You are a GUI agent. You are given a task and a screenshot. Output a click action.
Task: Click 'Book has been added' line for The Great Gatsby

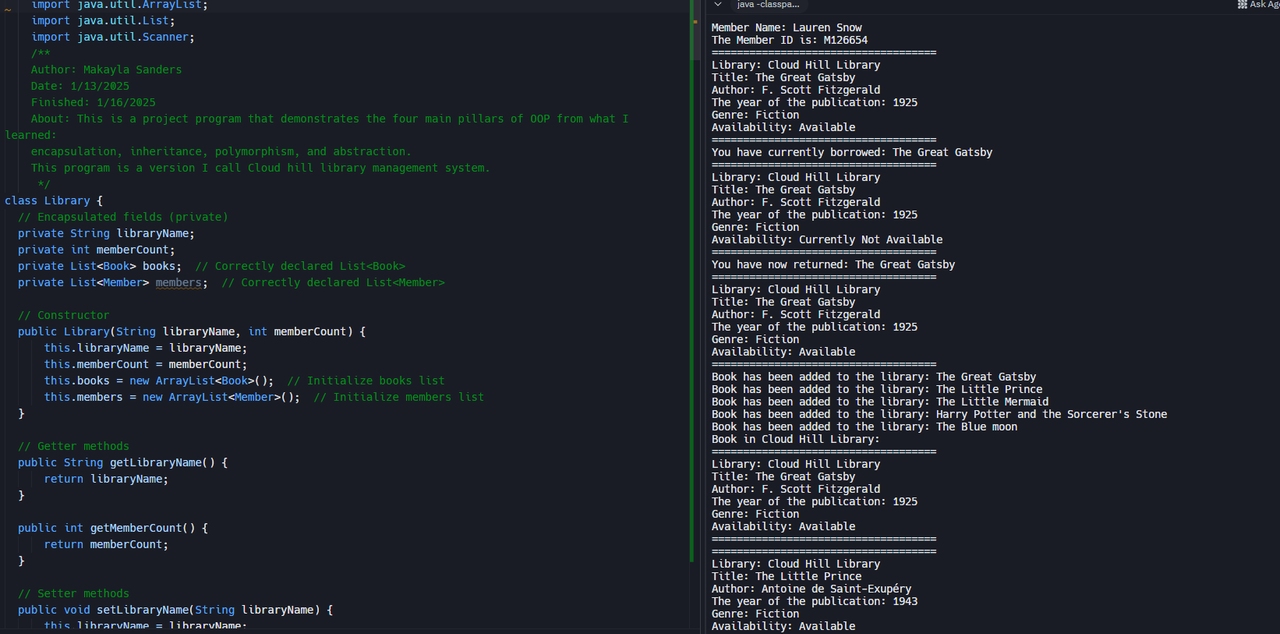pyautogui.click(x=874, y=377)
